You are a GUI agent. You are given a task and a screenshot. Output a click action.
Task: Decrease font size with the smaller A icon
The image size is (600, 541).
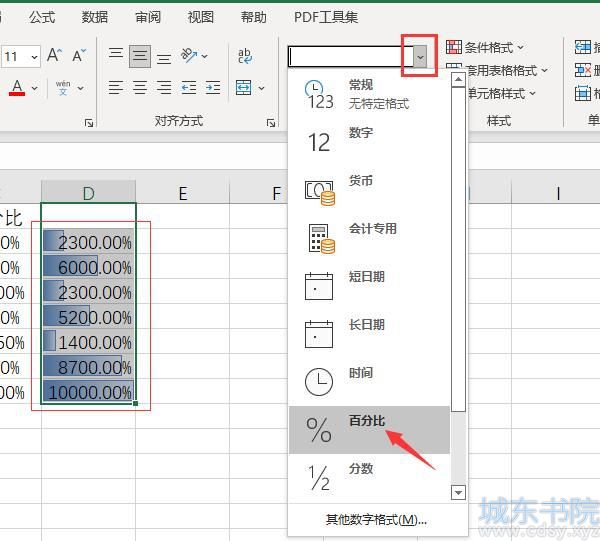coord(79,55)
